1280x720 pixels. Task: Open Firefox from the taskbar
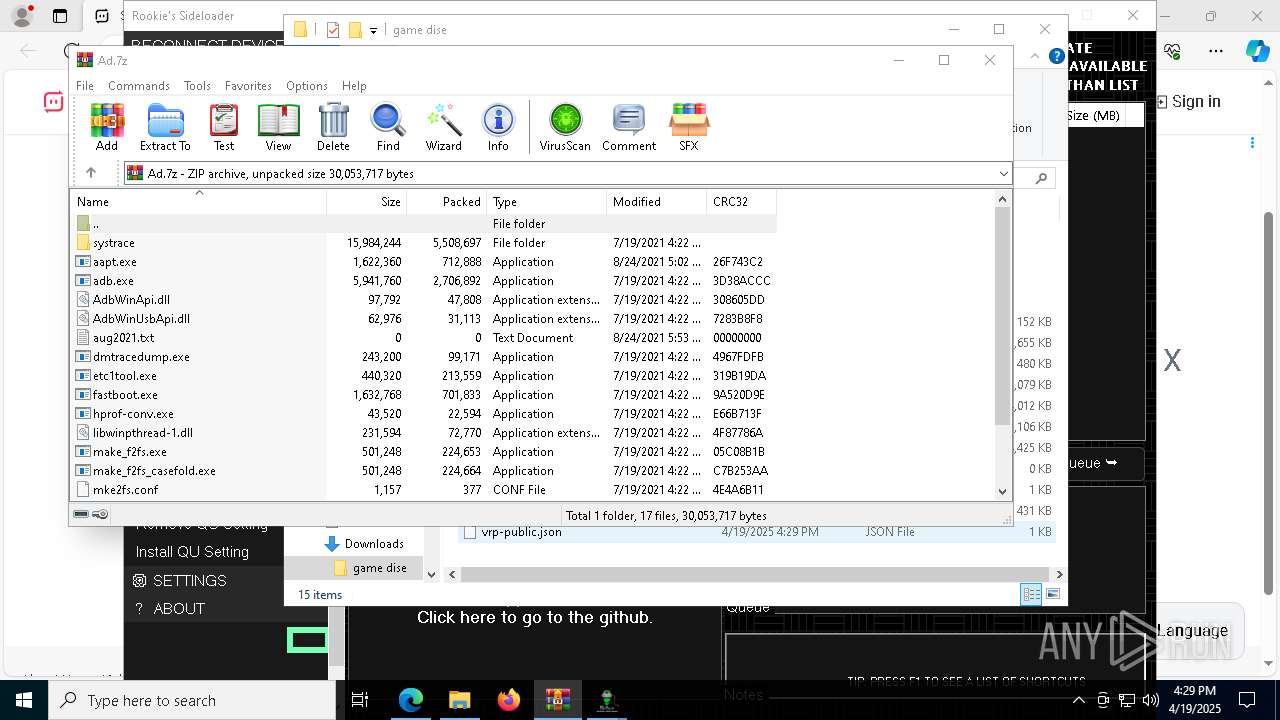point(508,700)
